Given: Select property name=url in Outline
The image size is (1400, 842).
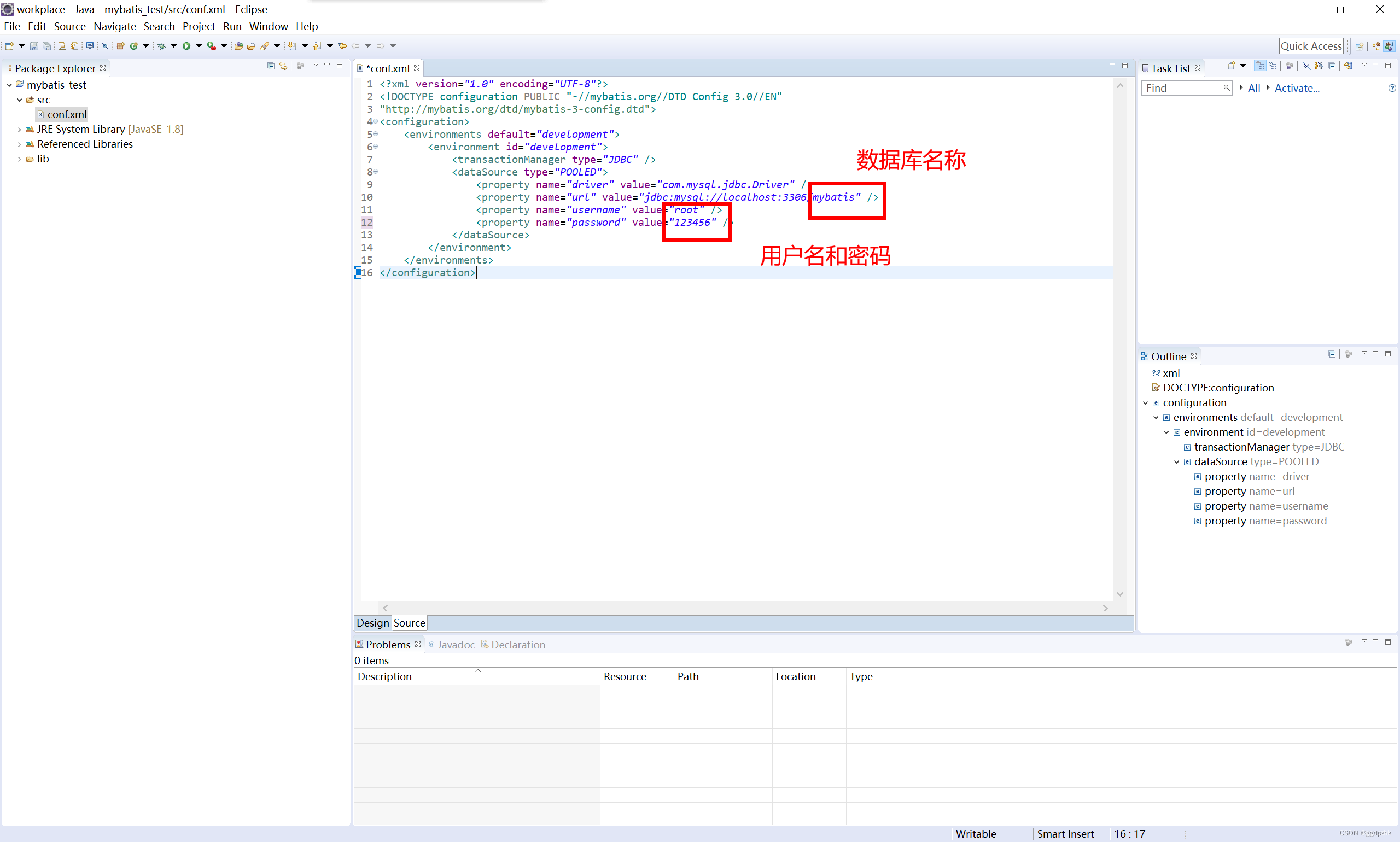Looking at the screenshot, I should [x=1244, y=492].
